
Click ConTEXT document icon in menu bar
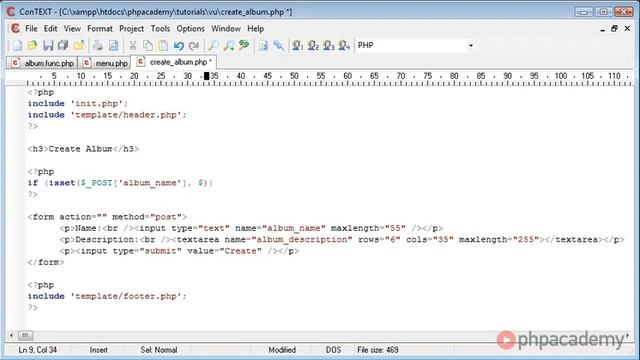coord(16,29)
